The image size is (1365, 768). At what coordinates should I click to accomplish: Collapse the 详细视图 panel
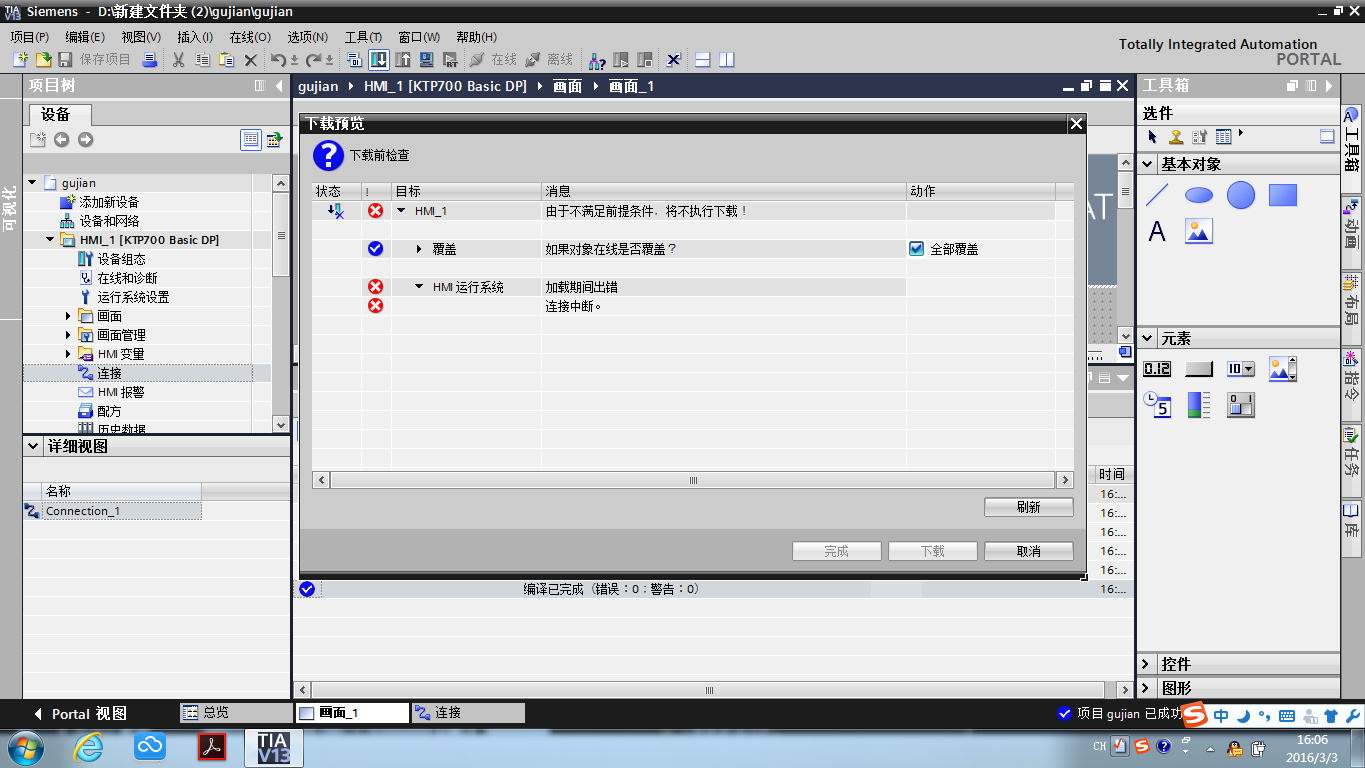(33, 447)
